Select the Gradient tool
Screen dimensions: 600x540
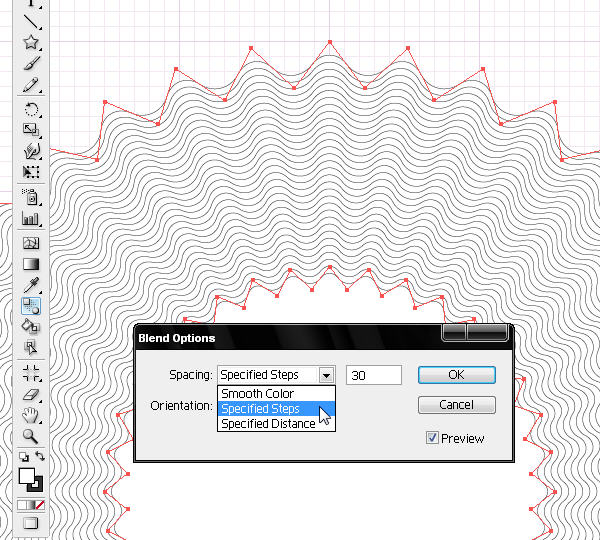(31, 264)
